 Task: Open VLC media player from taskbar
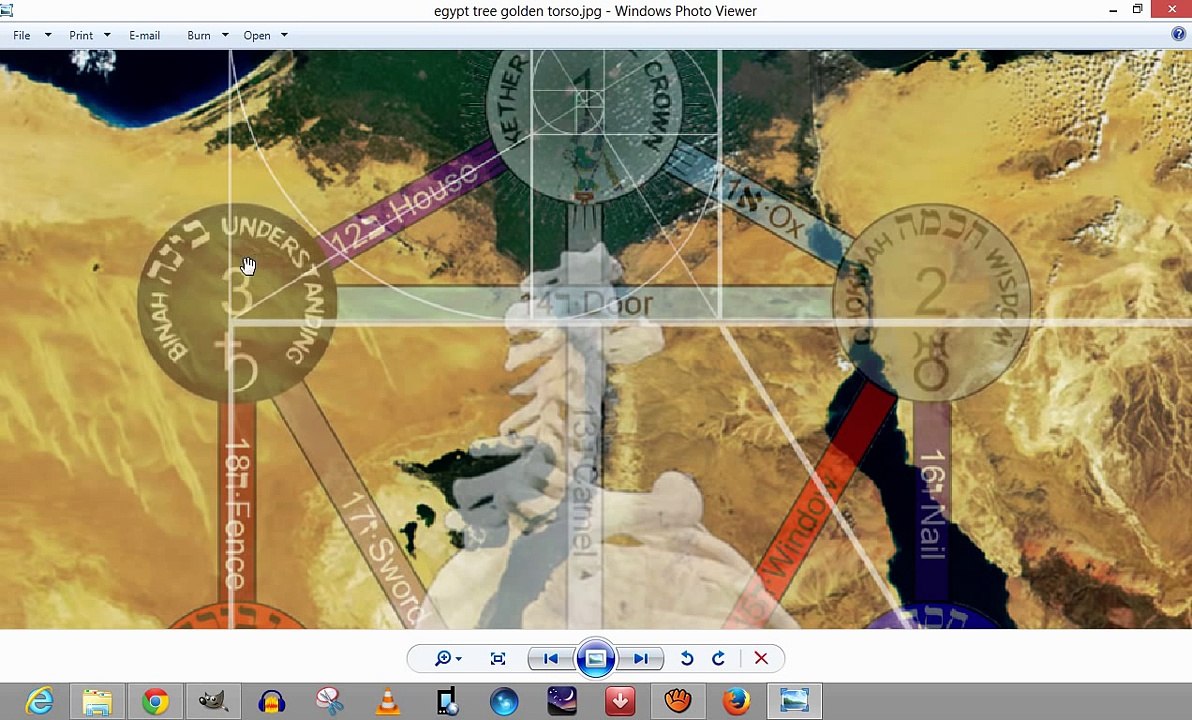388,701
